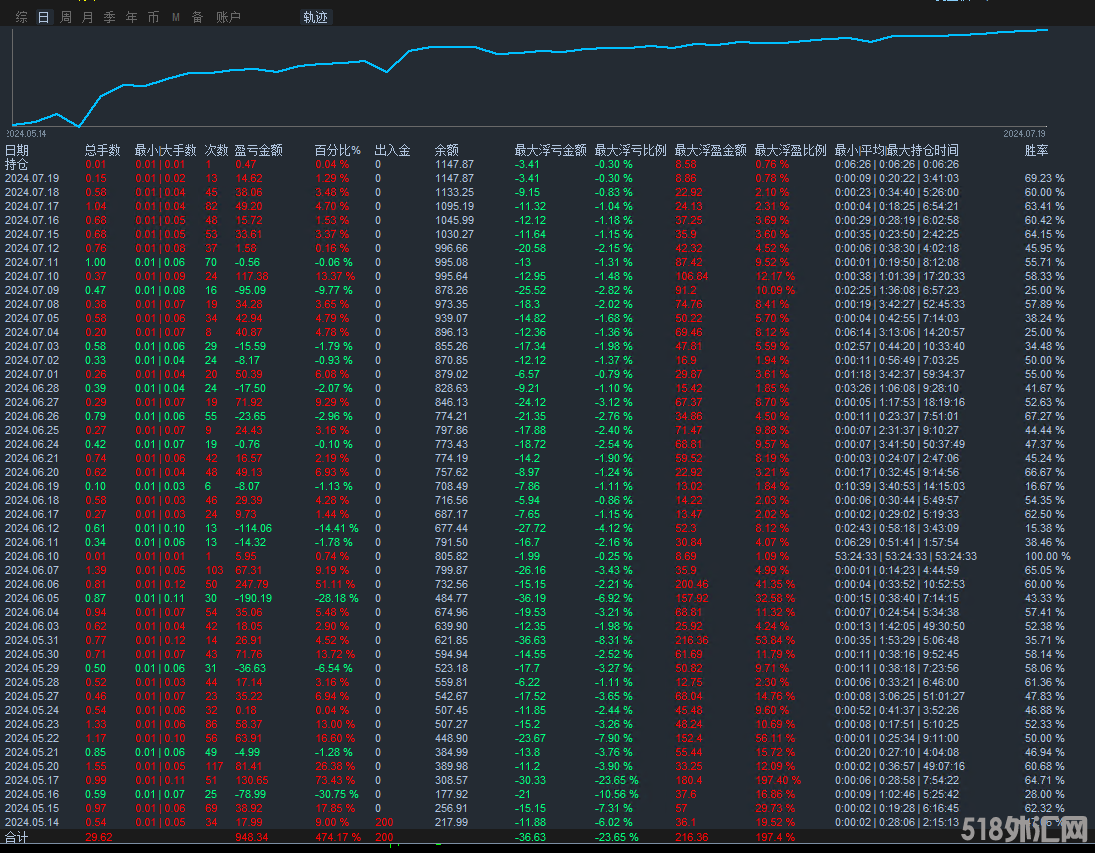Sort by the 胜率 win rate header

(1037, 150)
